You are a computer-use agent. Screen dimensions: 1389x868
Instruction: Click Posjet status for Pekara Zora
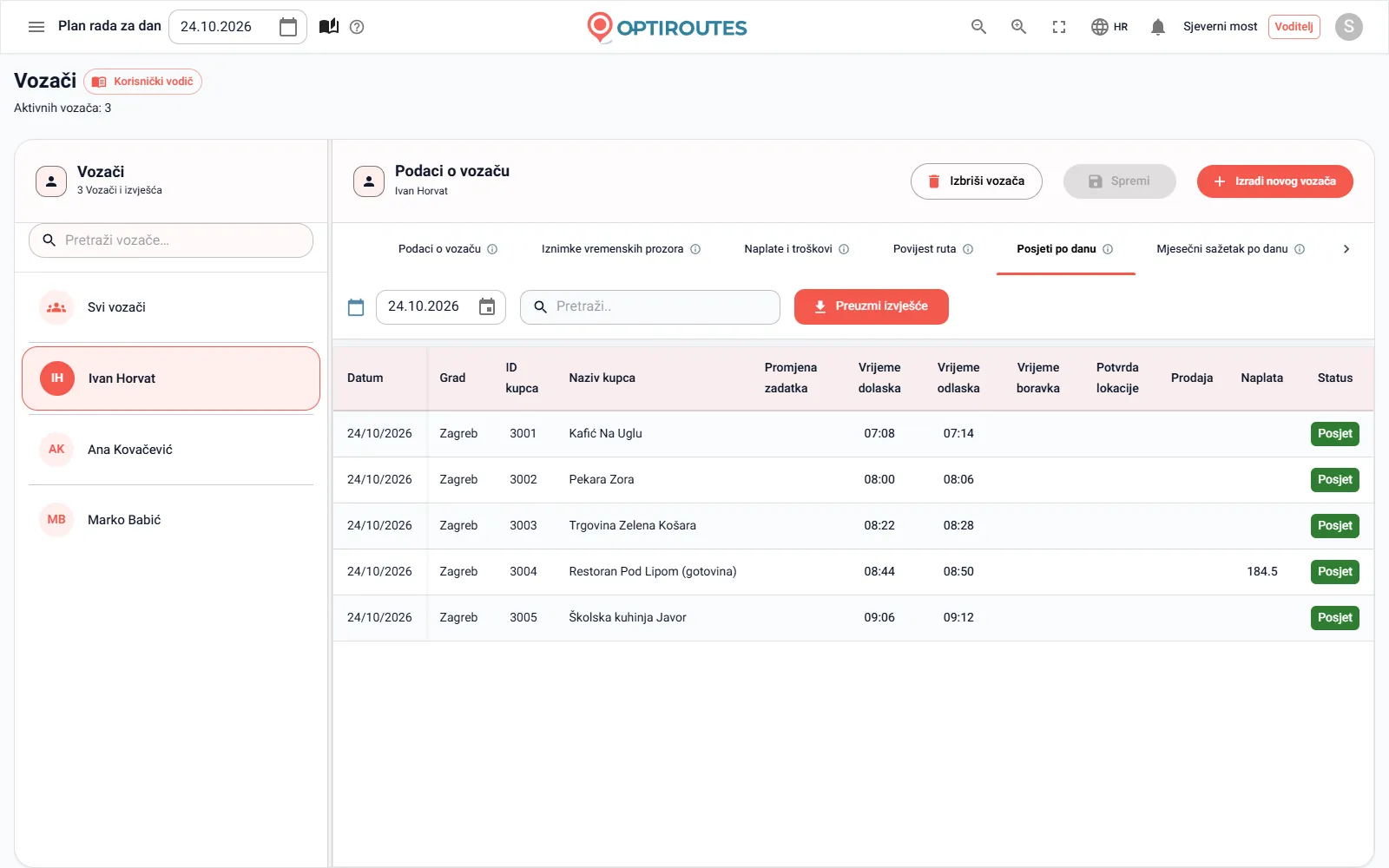pyautogui.click(x=1335, y=480)
